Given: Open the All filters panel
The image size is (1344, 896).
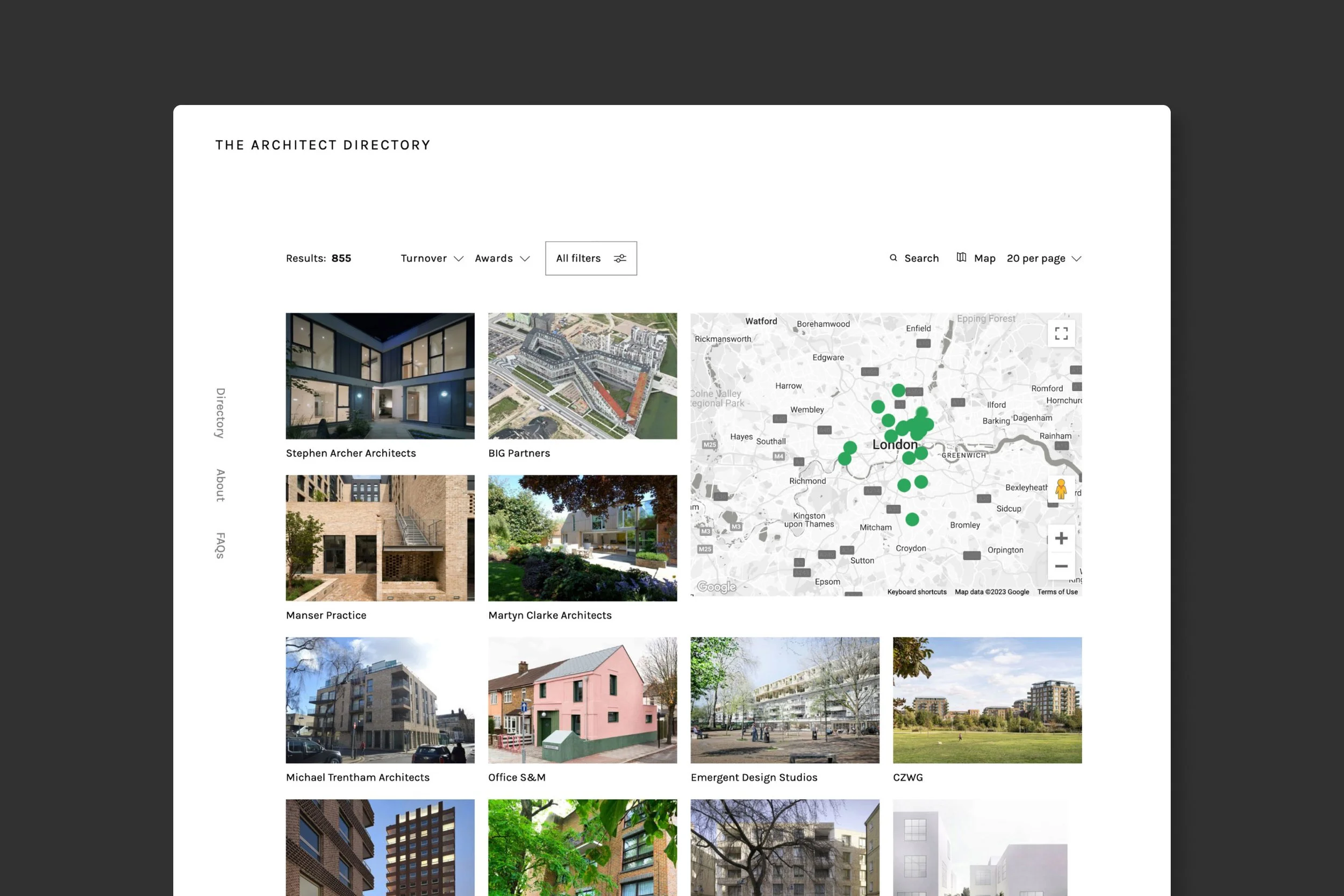Looking at the screenshot, I should point(578,259).
